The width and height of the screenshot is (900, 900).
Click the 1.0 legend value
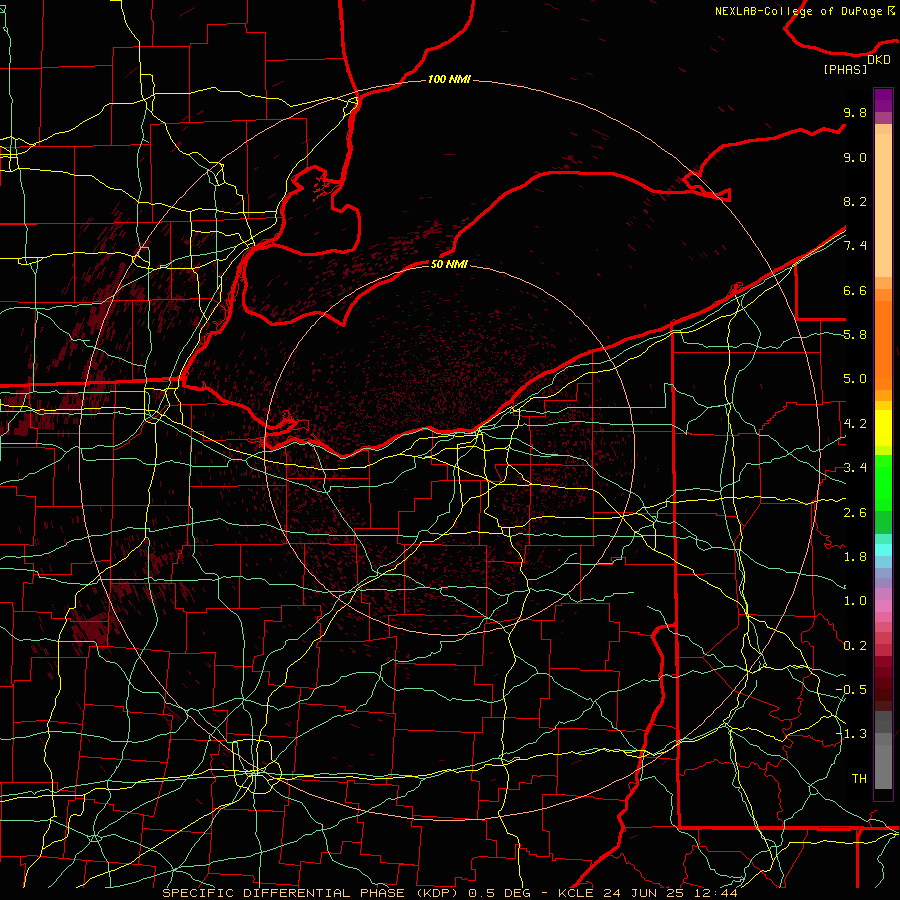(855, 601)
